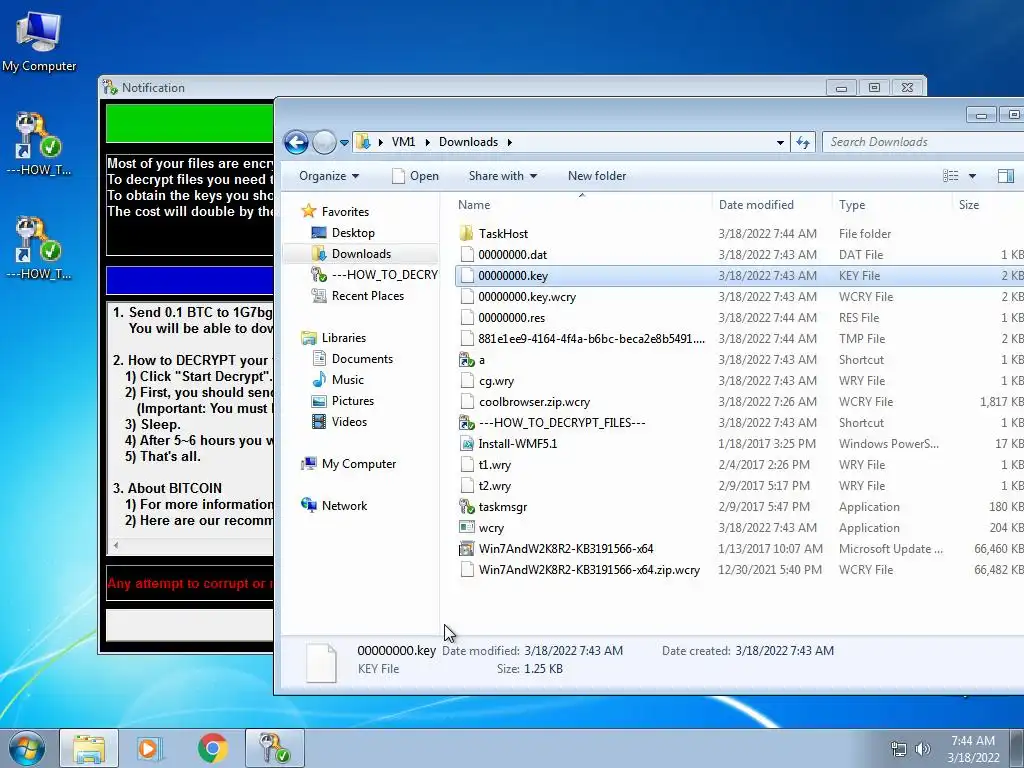Viewport: 1024px width, 768px height.
Task: Toggle the preview pane icon
Action: pos(1006,176)
